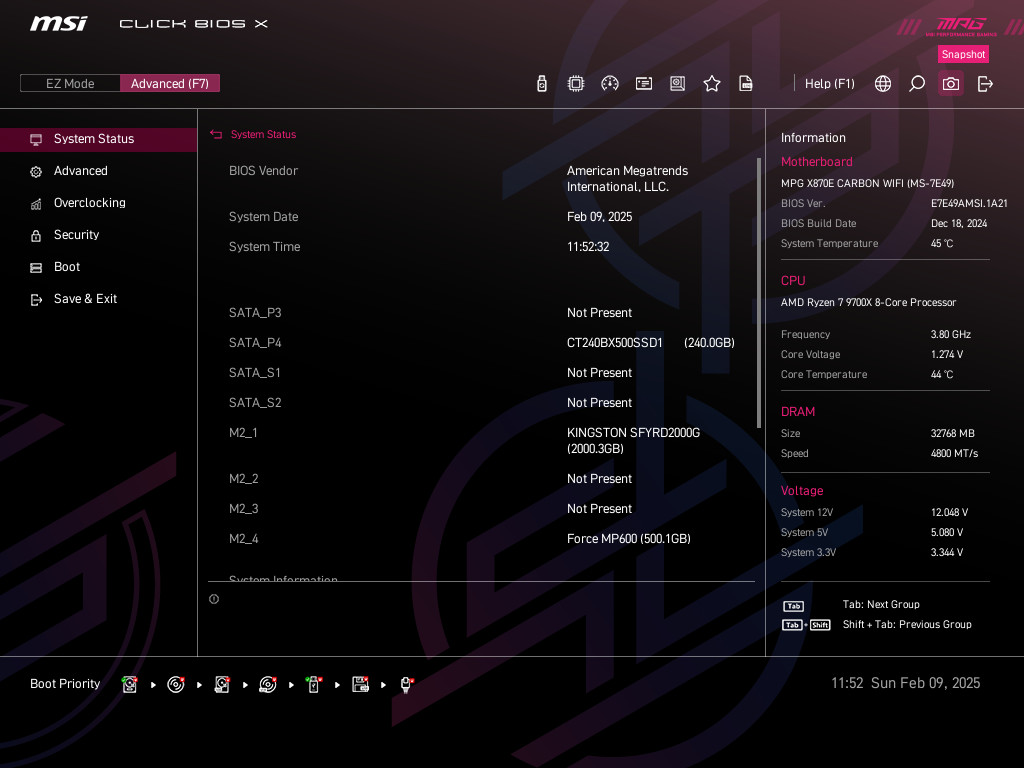Open the speedometer performance icon
Screen dimensions: 1024x768
(610, 84)
